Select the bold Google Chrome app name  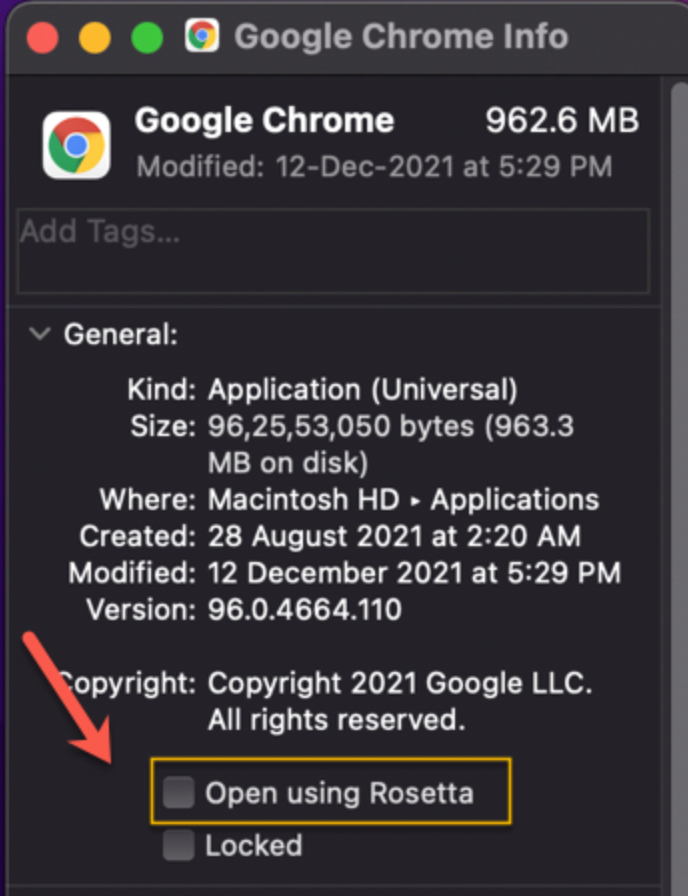coord(264,122)
